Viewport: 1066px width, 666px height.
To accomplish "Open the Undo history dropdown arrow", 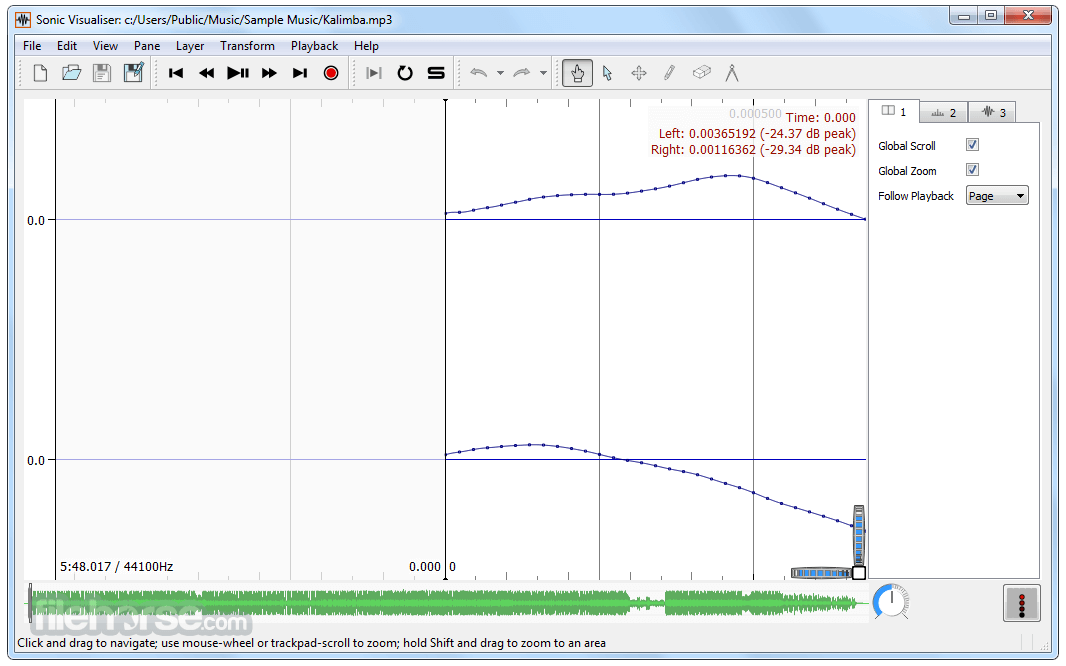I will pos(500,73).
